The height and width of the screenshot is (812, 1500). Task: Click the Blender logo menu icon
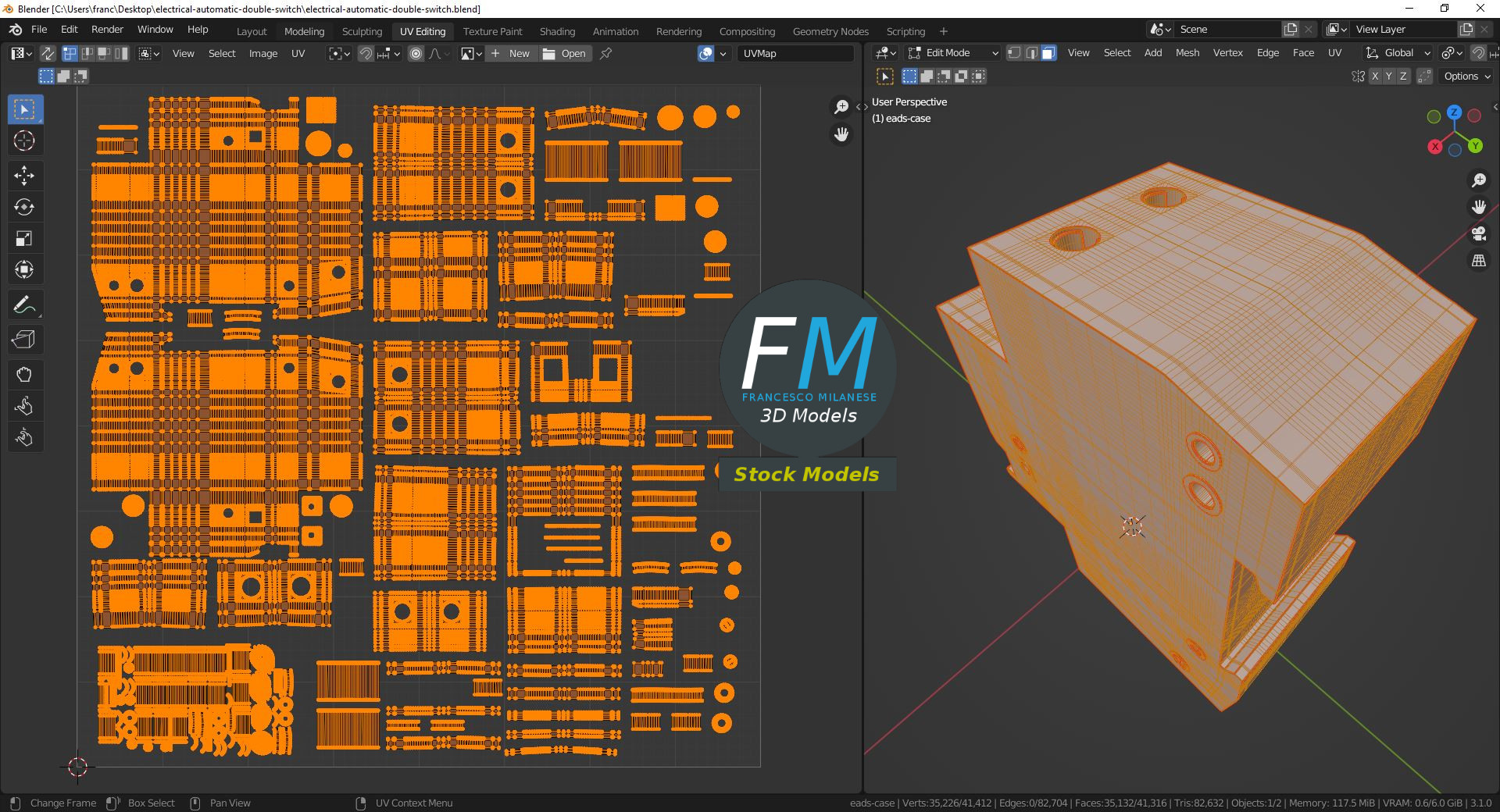click(x=16, y=30)
